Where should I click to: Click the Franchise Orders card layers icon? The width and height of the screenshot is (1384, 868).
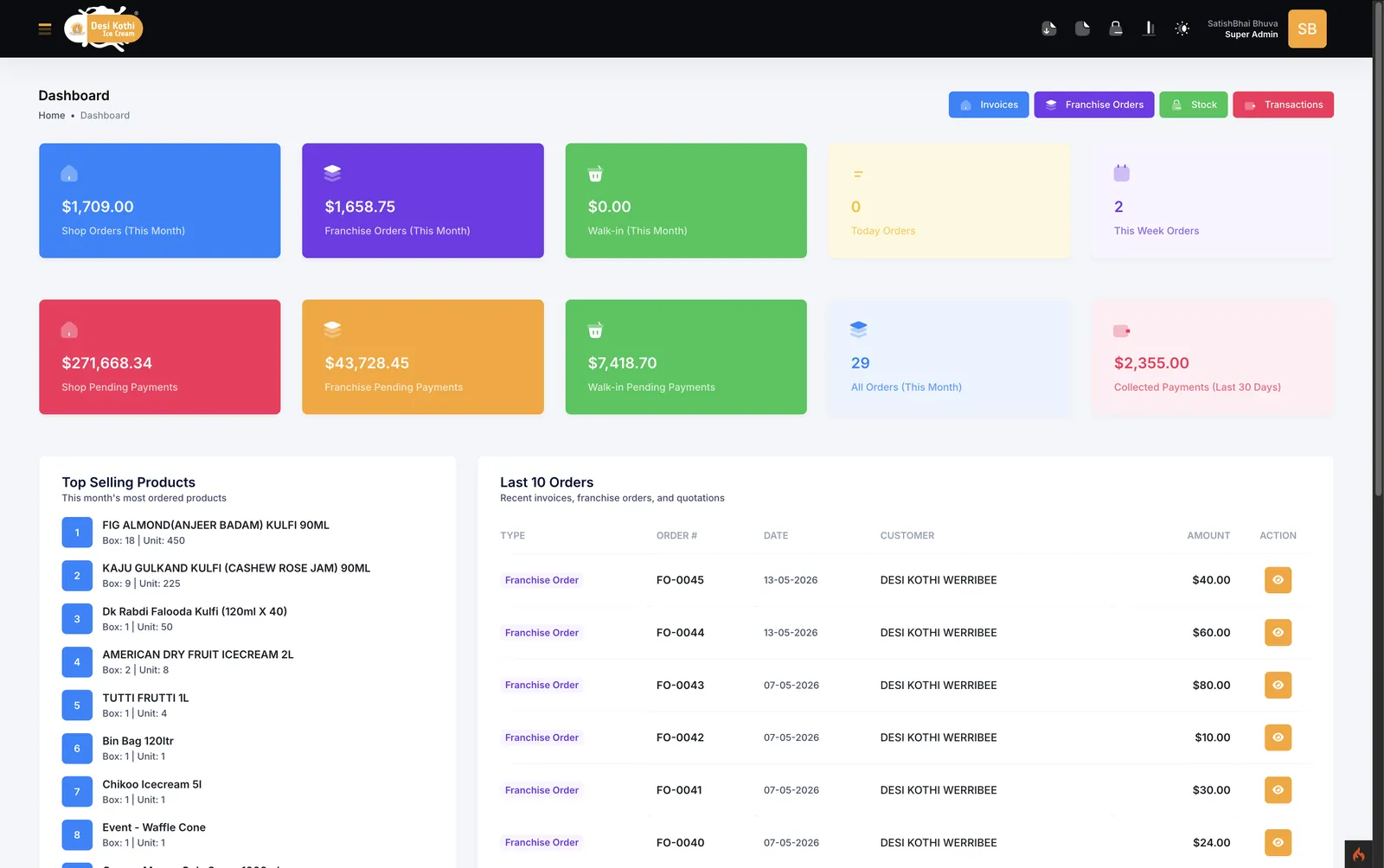click(x=332, y=173)
